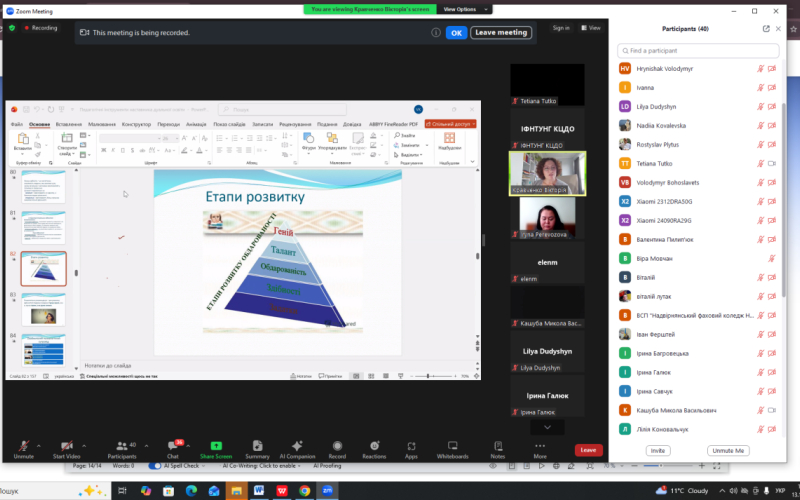
Task: Switch to Word via taskbar icon
Action: [259, 491]
